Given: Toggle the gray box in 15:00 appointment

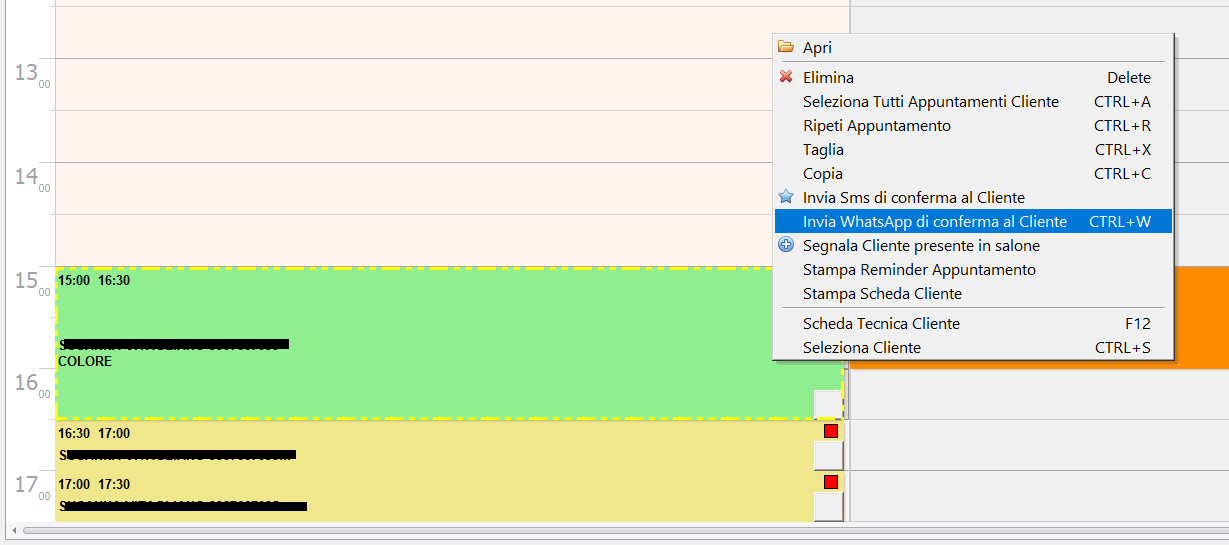Looking at the screenshot, I should point(828,404).
